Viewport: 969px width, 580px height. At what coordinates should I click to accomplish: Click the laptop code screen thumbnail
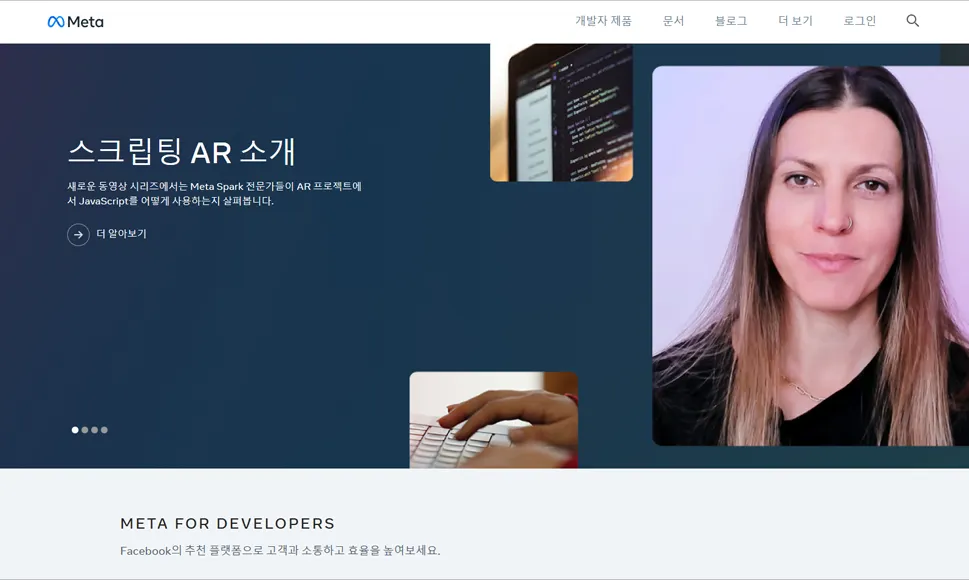click(x=561, y=112)
